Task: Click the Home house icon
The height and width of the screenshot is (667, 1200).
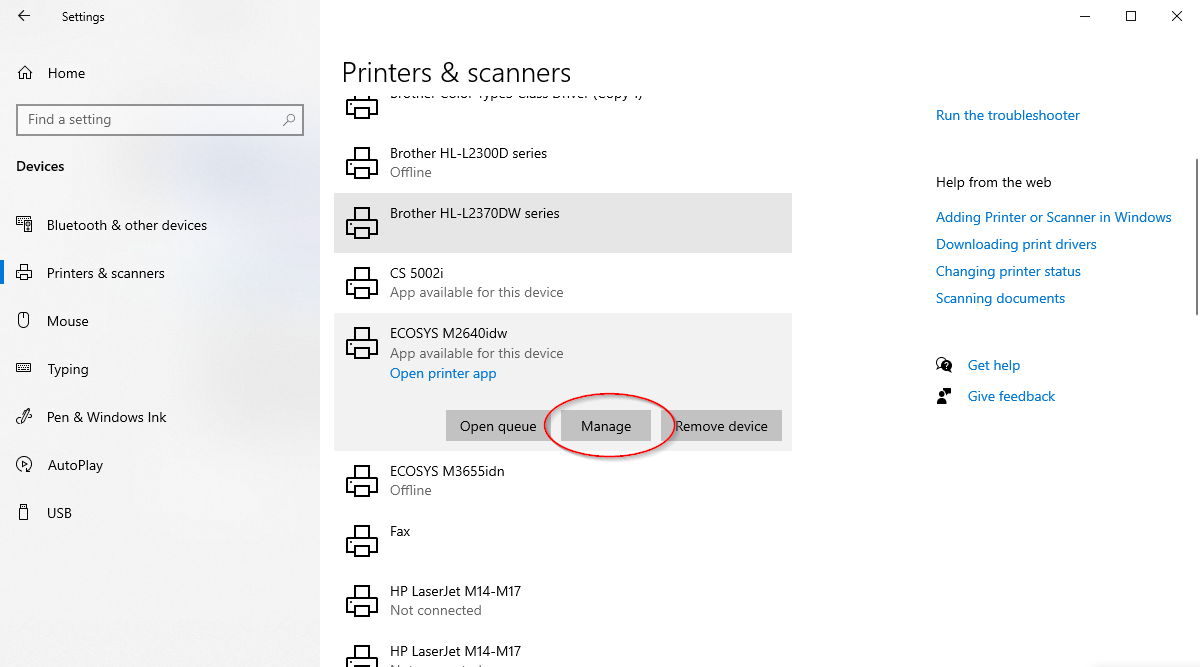Action: pyautogui.click(x=25, y=73)
